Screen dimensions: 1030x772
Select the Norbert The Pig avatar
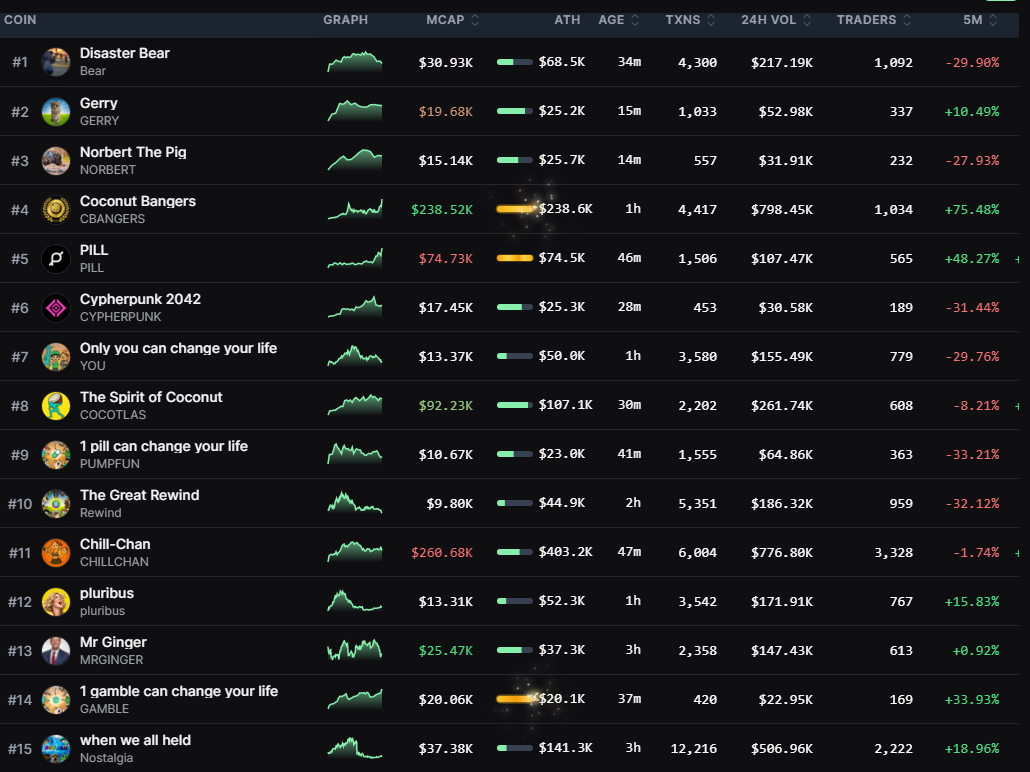click(56, 160)
